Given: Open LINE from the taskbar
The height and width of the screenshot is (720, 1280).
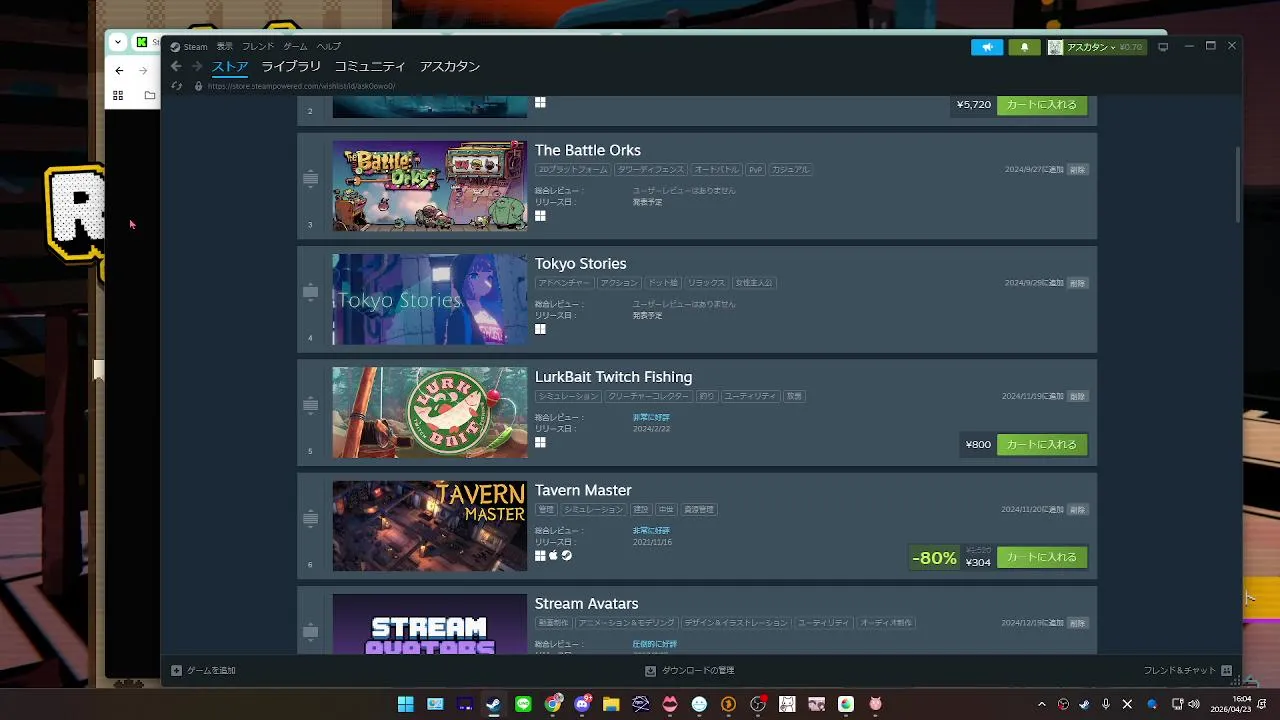Looking at the screenshot, I should pyautogui.click(x=523, y=704).
